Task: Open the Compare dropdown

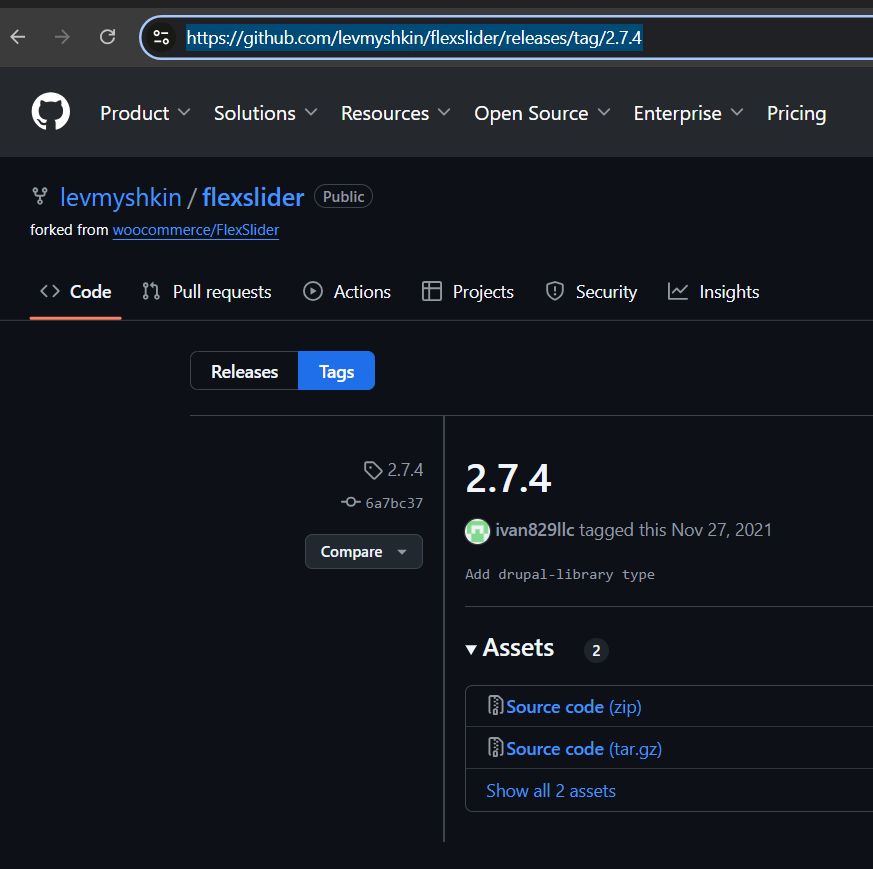Action: pos(364,552)
